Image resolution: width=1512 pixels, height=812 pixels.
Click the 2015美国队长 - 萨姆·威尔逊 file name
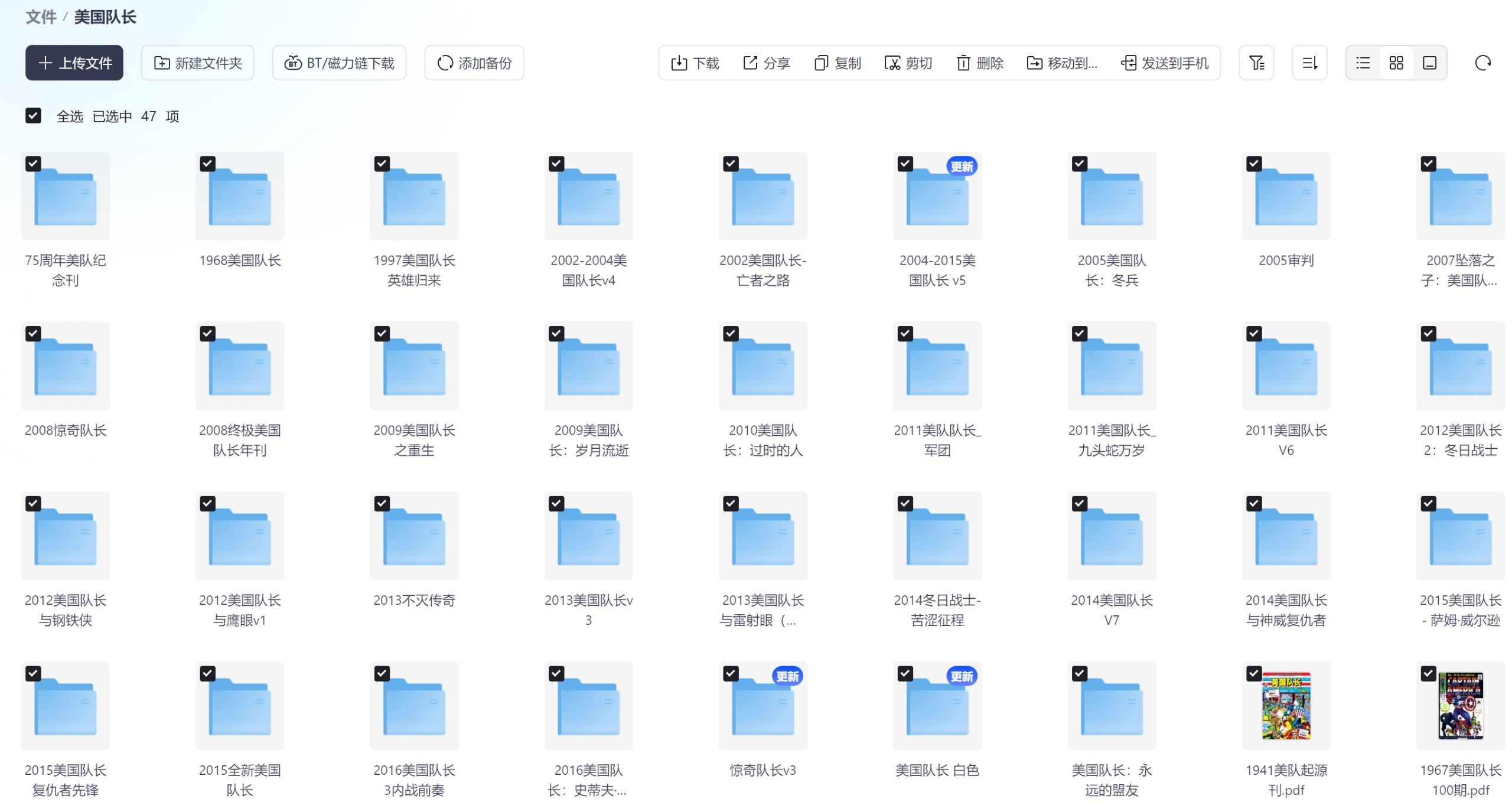(x=1460, y=609)
